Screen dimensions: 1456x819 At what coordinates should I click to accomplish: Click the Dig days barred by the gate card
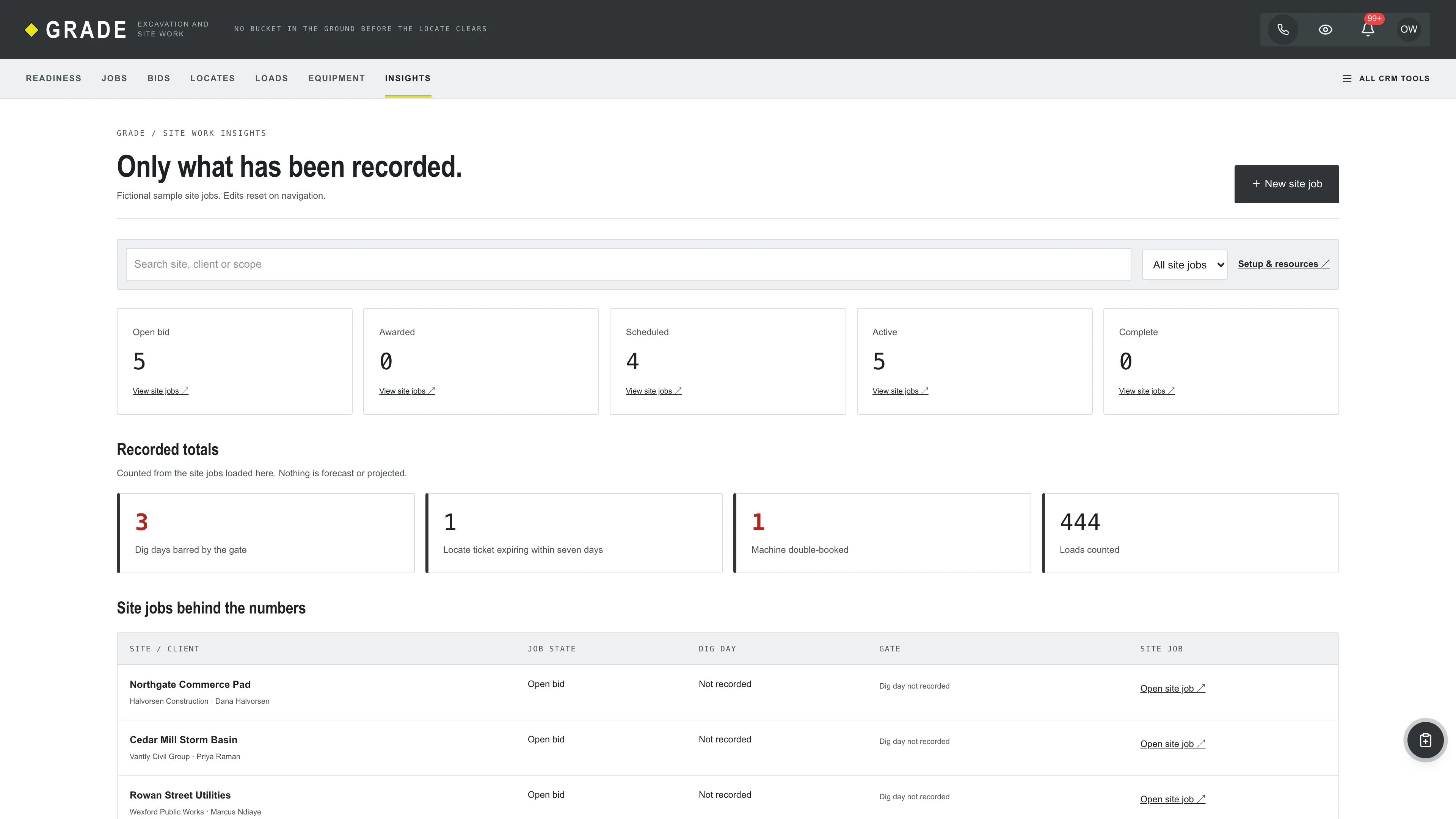tap(266, 533)
